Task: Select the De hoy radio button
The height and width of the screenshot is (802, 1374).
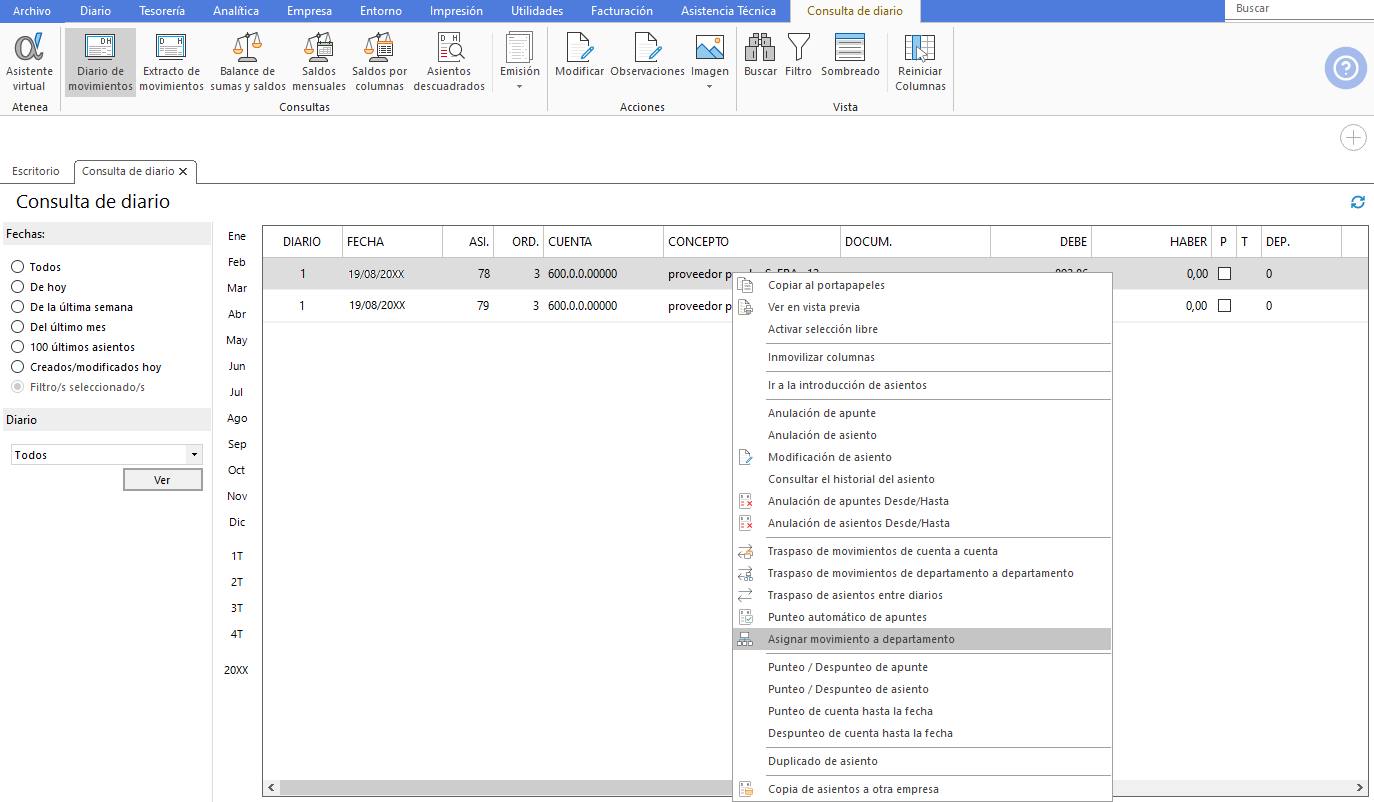Action: [17, 287]
